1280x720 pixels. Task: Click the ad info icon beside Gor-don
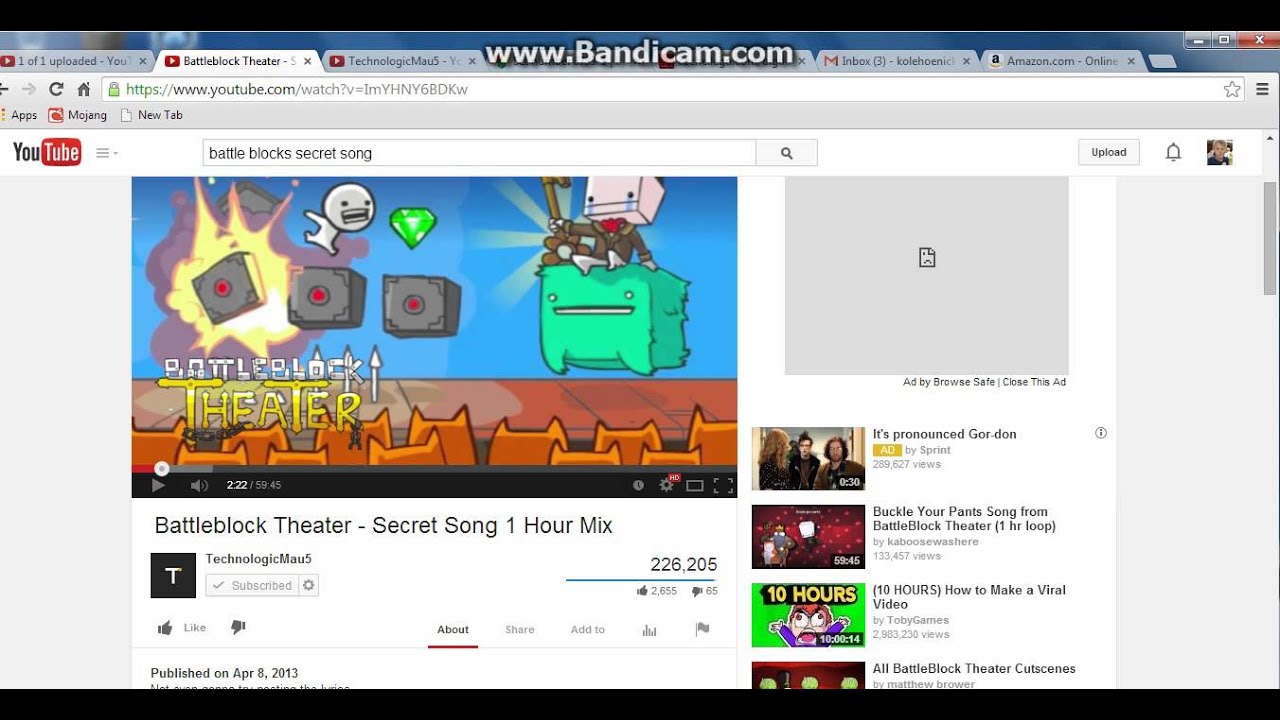tap(1101, 433)
